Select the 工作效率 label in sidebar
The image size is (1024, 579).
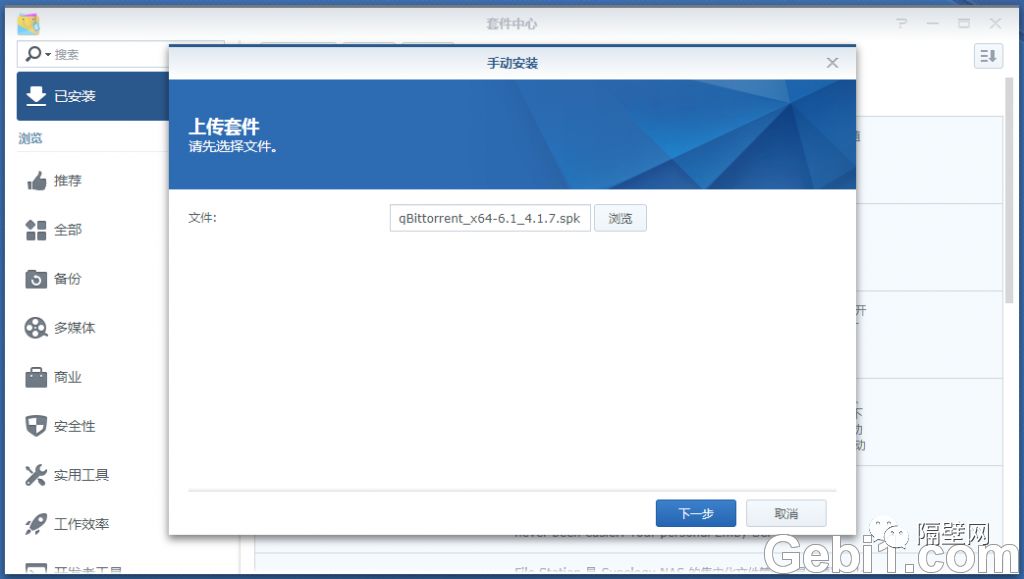82,524
